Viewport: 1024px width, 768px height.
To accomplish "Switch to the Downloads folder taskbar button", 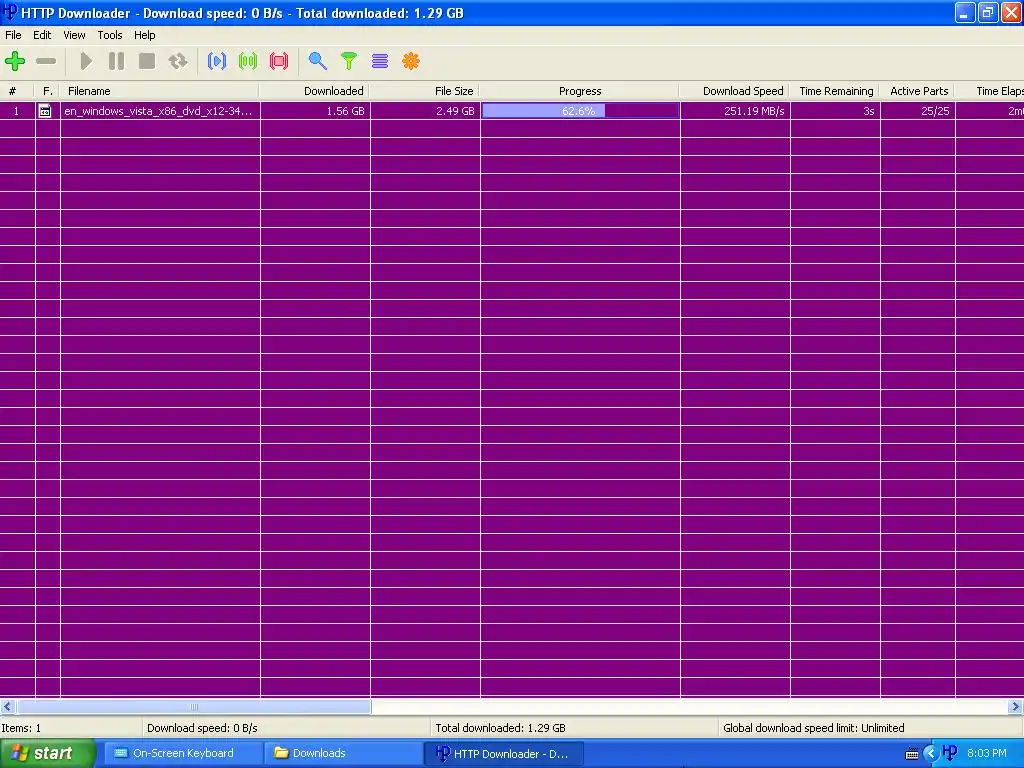I will [x=343, y=753].
